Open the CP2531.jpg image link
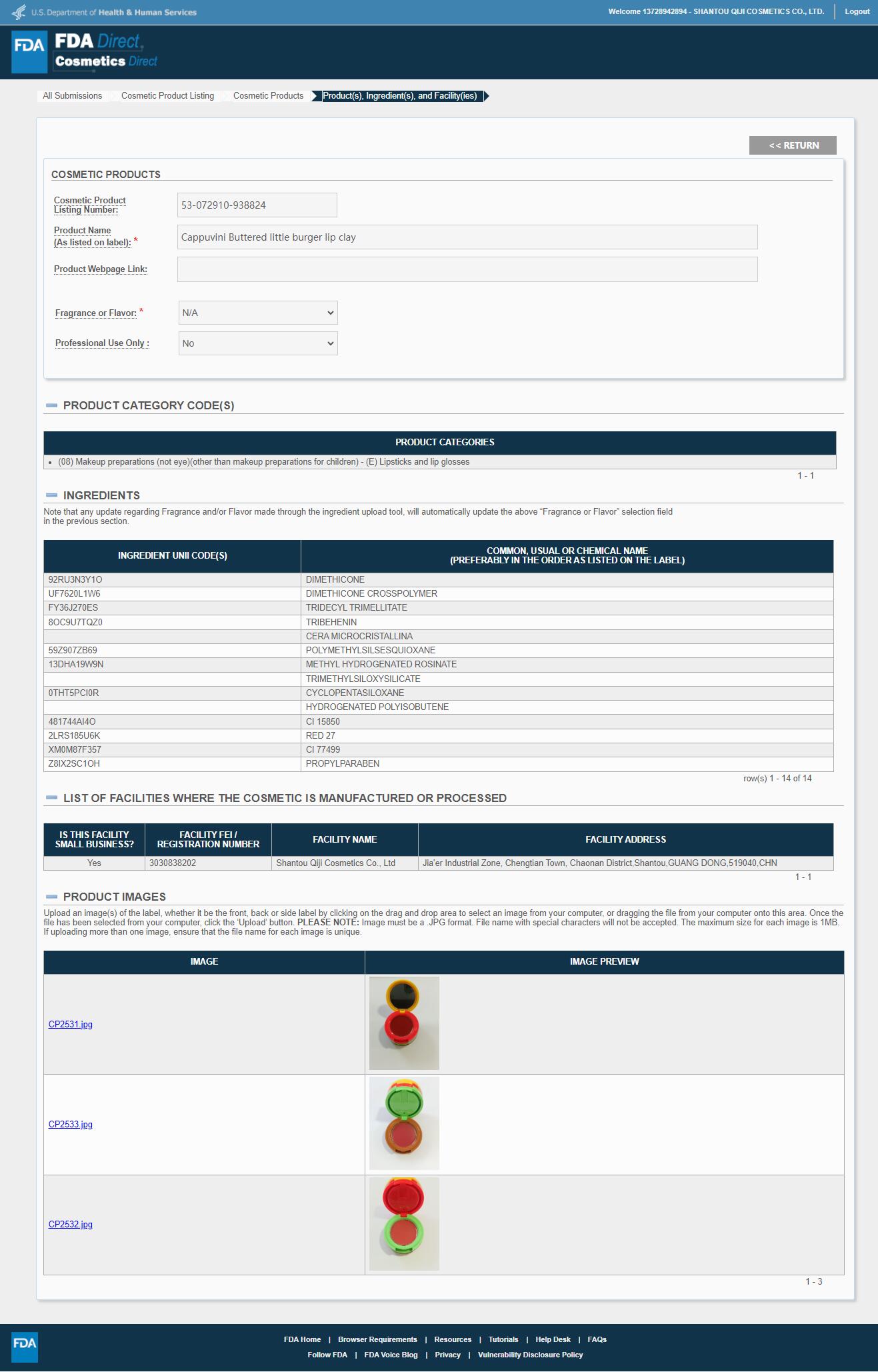The width and height of the screenshot is (878, 1372). click(x=70, y=1024)
